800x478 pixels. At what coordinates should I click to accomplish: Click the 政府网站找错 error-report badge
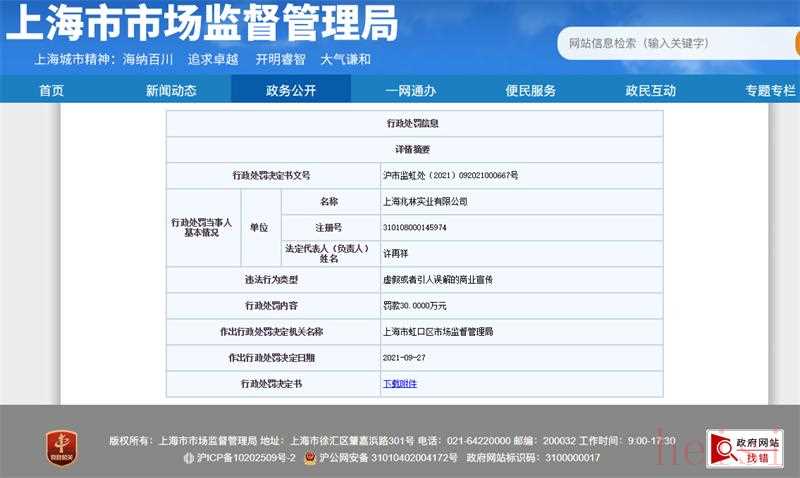[744, 448]
